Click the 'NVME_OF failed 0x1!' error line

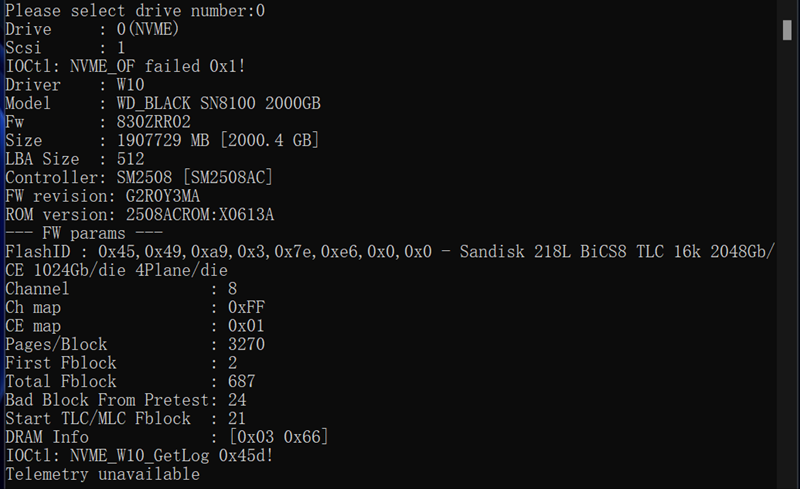pyautogui.click(x=158, y=67)
